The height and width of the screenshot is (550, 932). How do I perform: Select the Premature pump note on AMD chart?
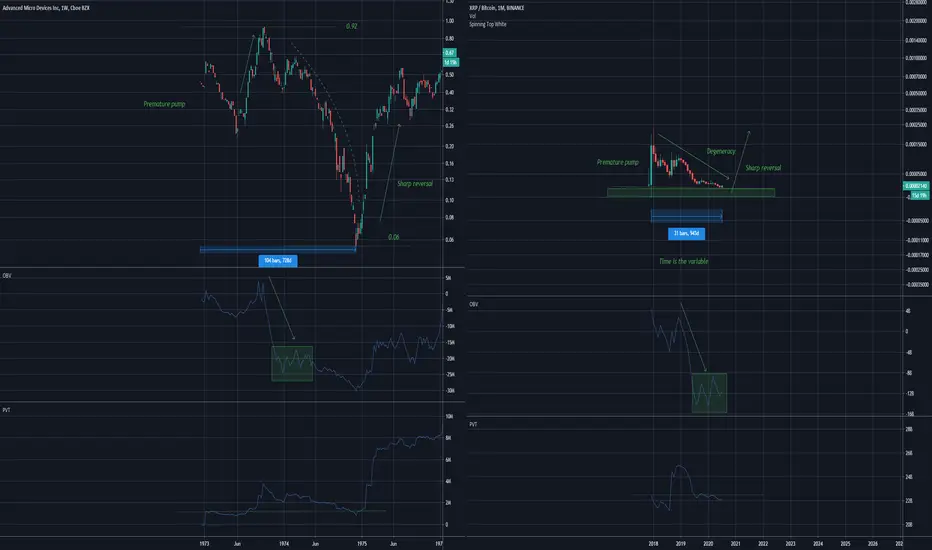pos(164,104)
